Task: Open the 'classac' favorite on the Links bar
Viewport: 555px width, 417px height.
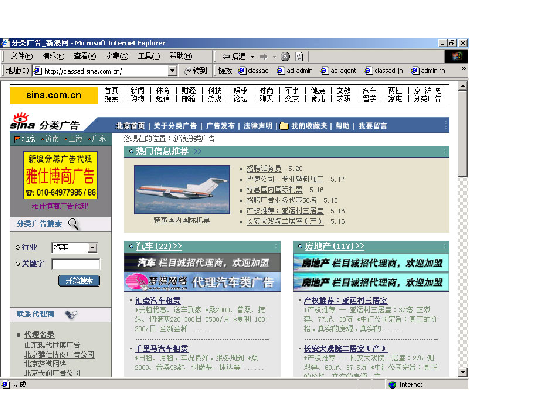Action: tap(254, 71)
